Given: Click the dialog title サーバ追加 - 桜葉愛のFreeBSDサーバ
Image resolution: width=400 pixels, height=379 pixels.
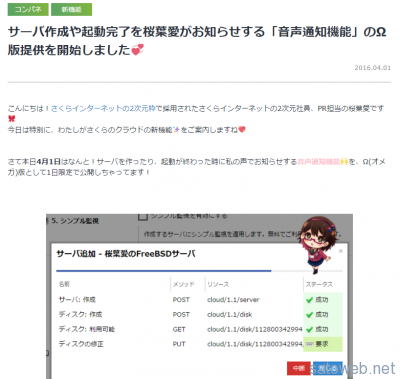Looking at the screenshot, I should 126,254.
